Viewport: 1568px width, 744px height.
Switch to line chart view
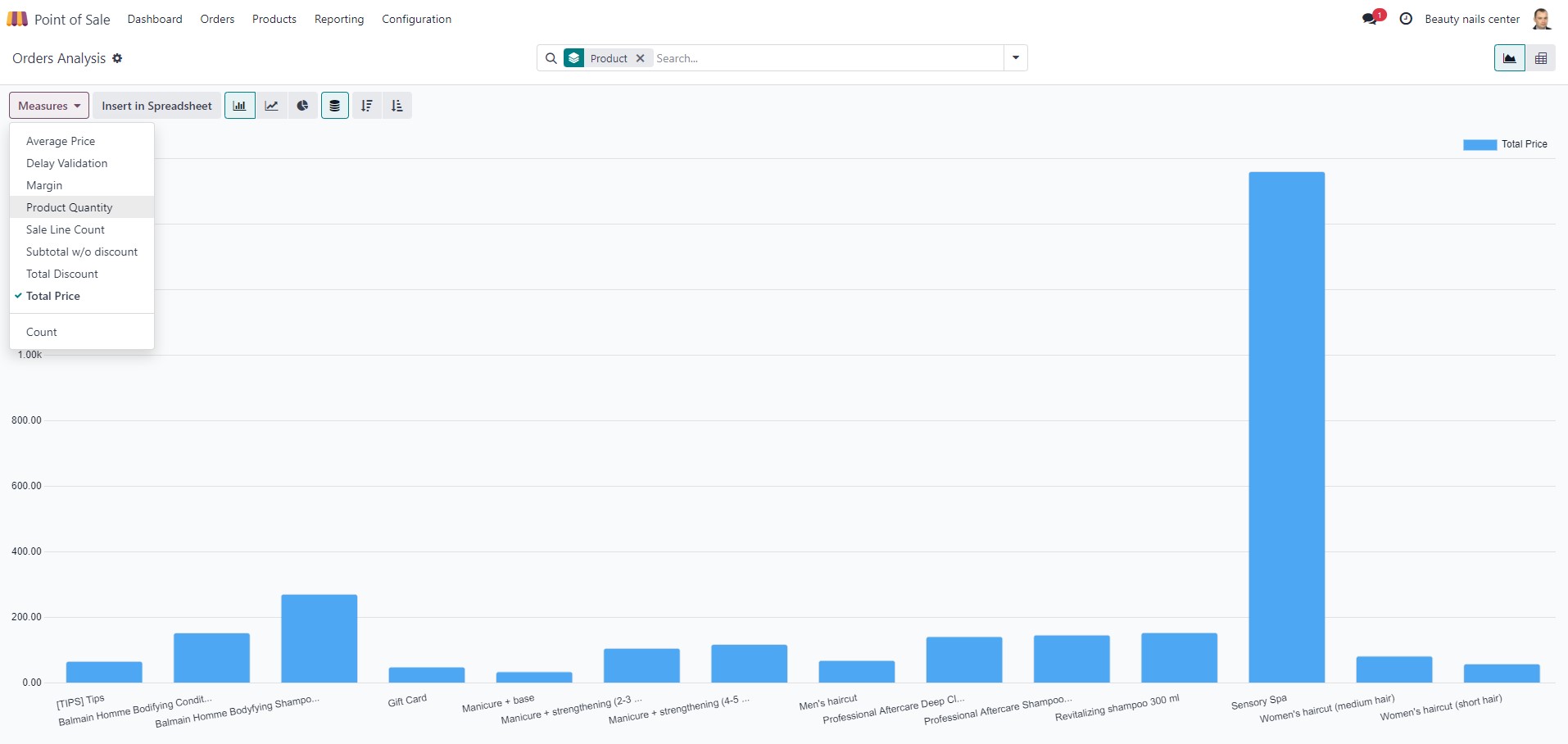(x=271, y=106)
